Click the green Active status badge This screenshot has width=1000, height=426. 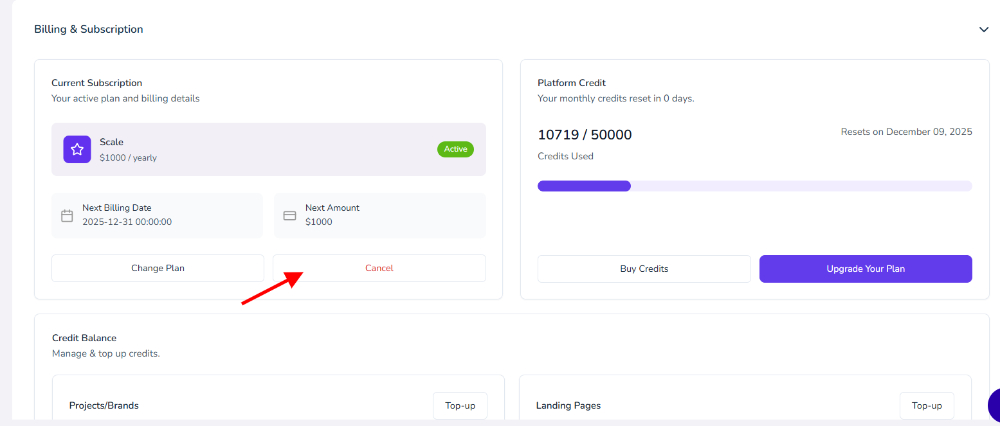(x=455, y=149)
